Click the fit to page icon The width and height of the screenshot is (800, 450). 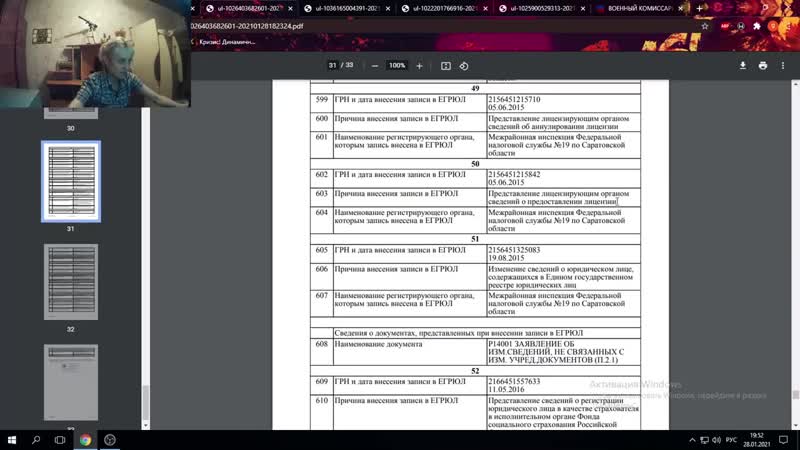point(445,66)
